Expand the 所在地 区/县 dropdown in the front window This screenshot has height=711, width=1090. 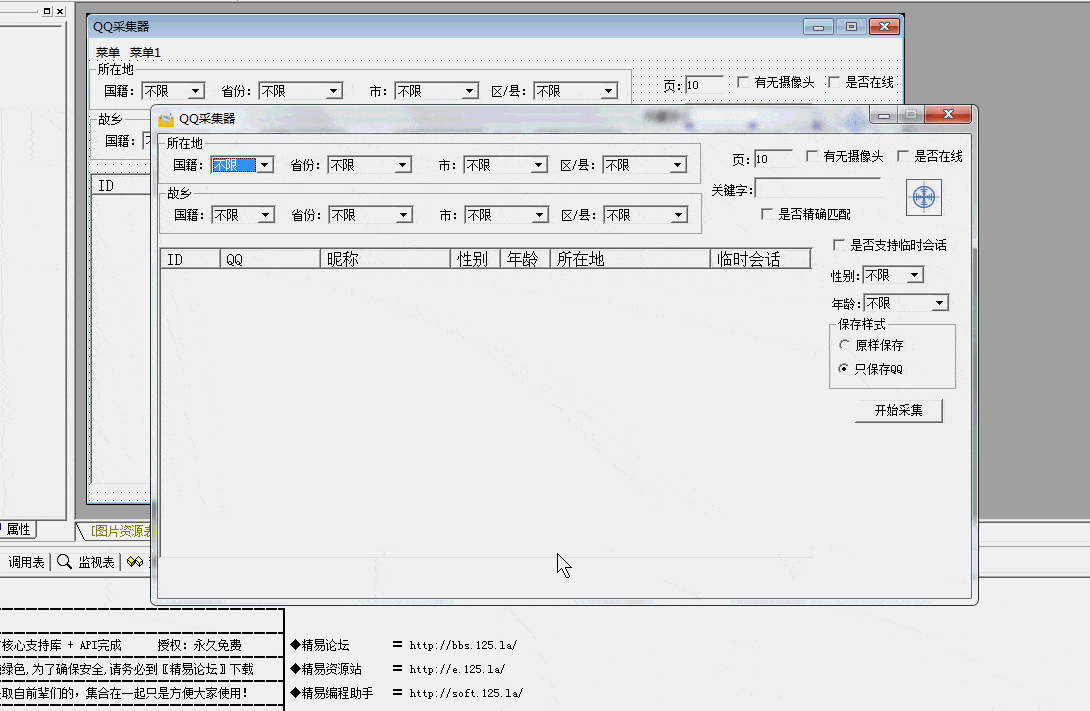click(x=678, y=165)
